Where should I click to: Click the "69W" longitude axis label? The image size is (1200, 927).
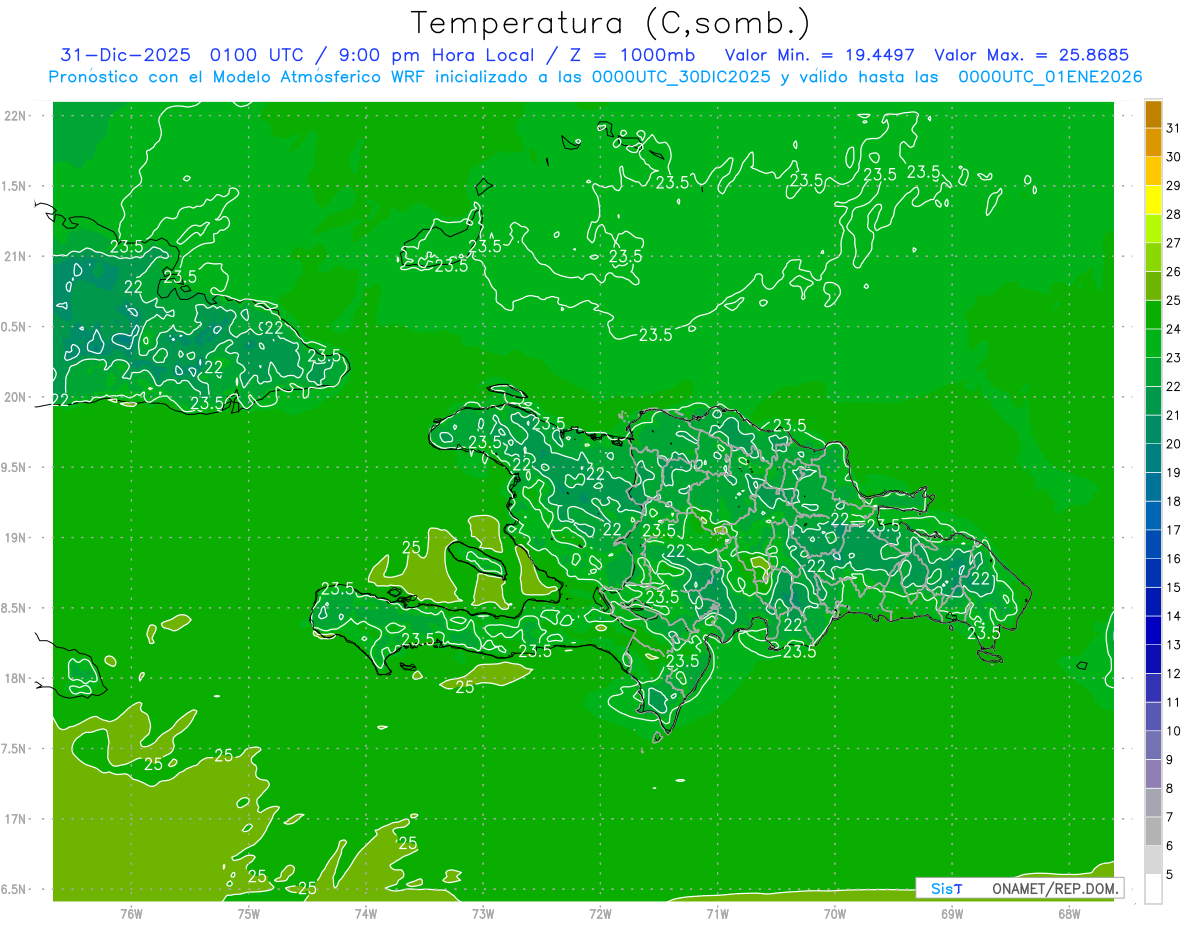point(952,913)
